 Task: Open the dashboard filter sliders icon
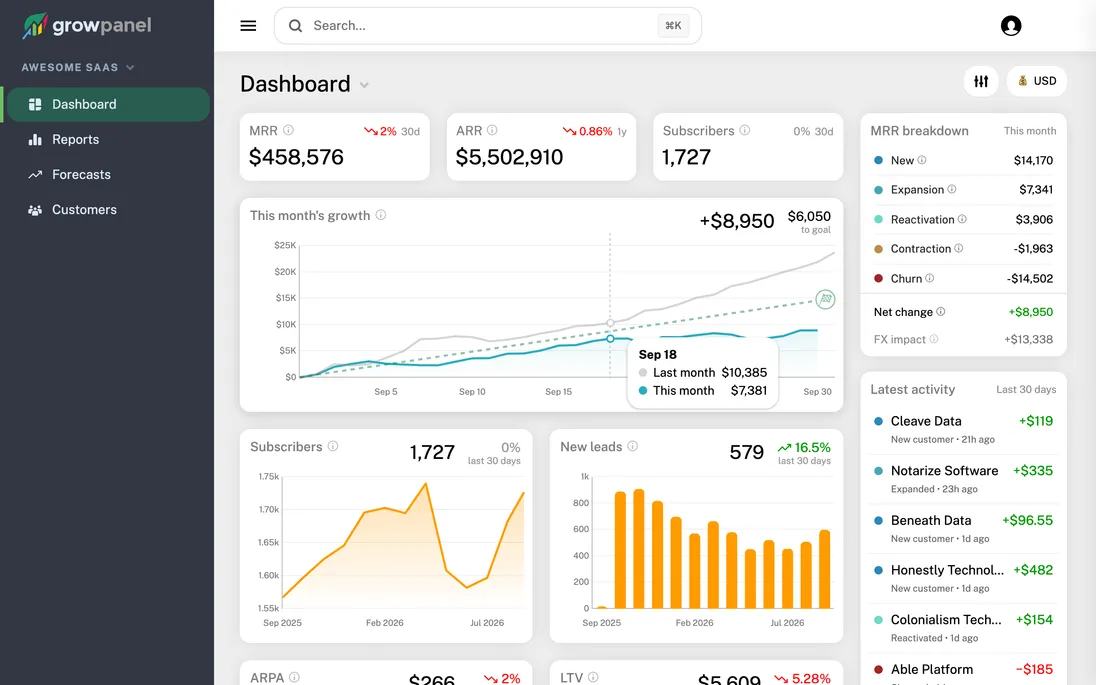click(981, 81)
